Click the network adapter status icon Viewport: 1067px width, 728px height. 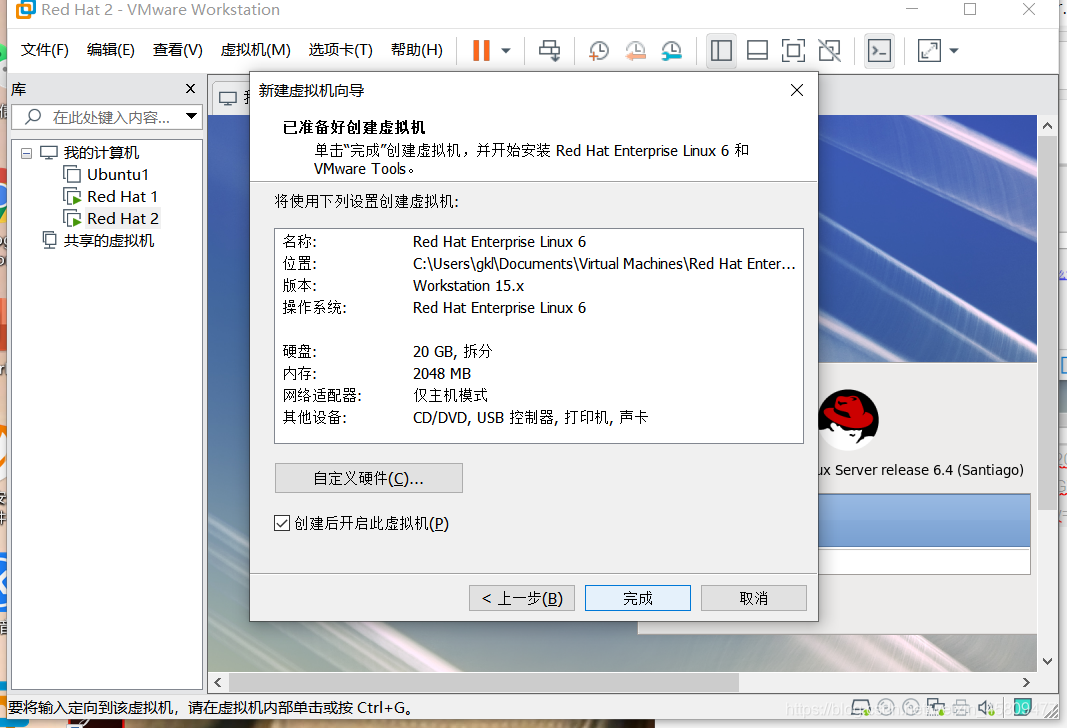pos(936,708)
